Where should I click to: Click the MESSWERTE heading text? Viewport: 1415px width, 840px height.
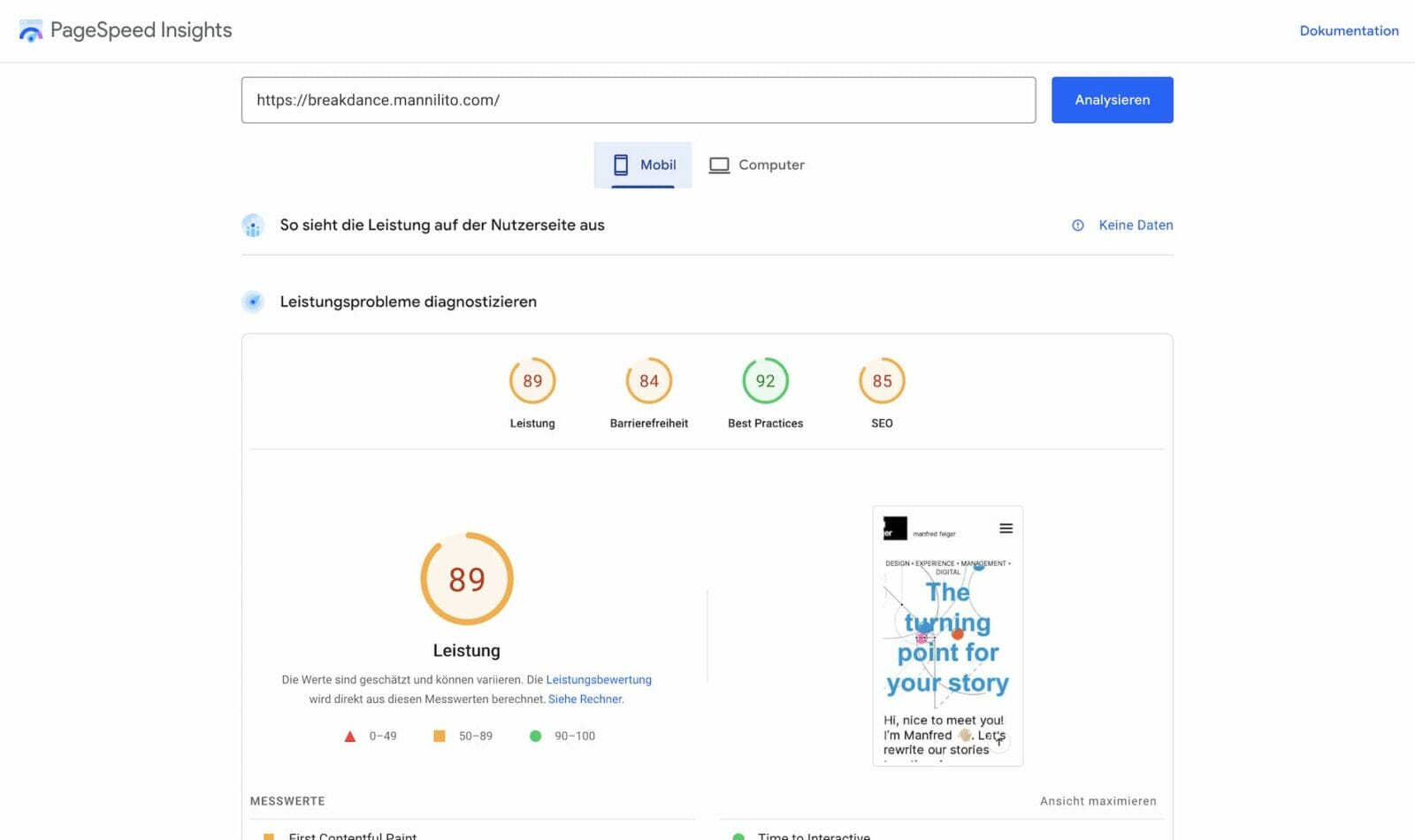[x=287, y=801]
